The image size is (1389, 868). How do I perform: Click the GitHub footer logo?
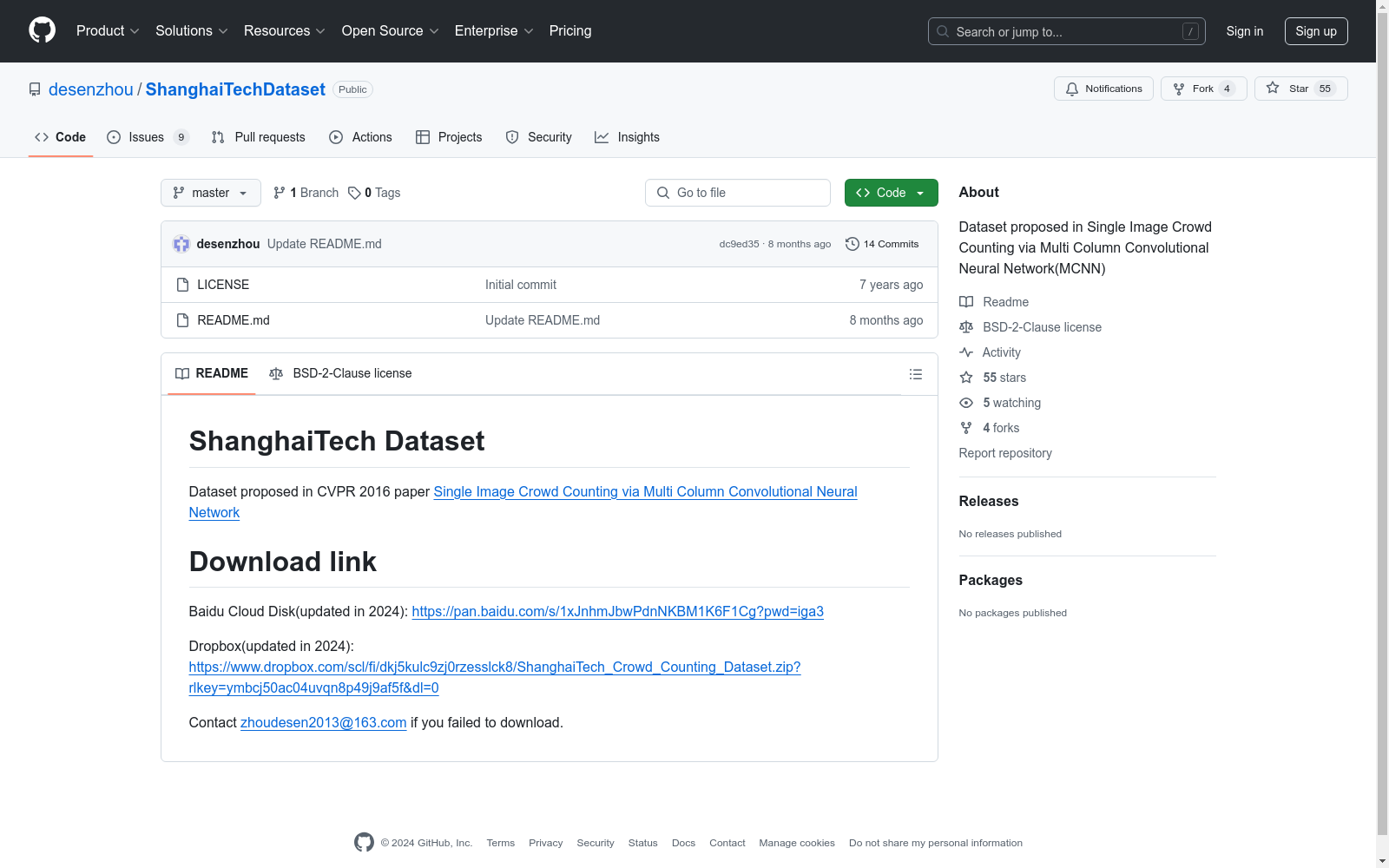[x=364, y=842]
